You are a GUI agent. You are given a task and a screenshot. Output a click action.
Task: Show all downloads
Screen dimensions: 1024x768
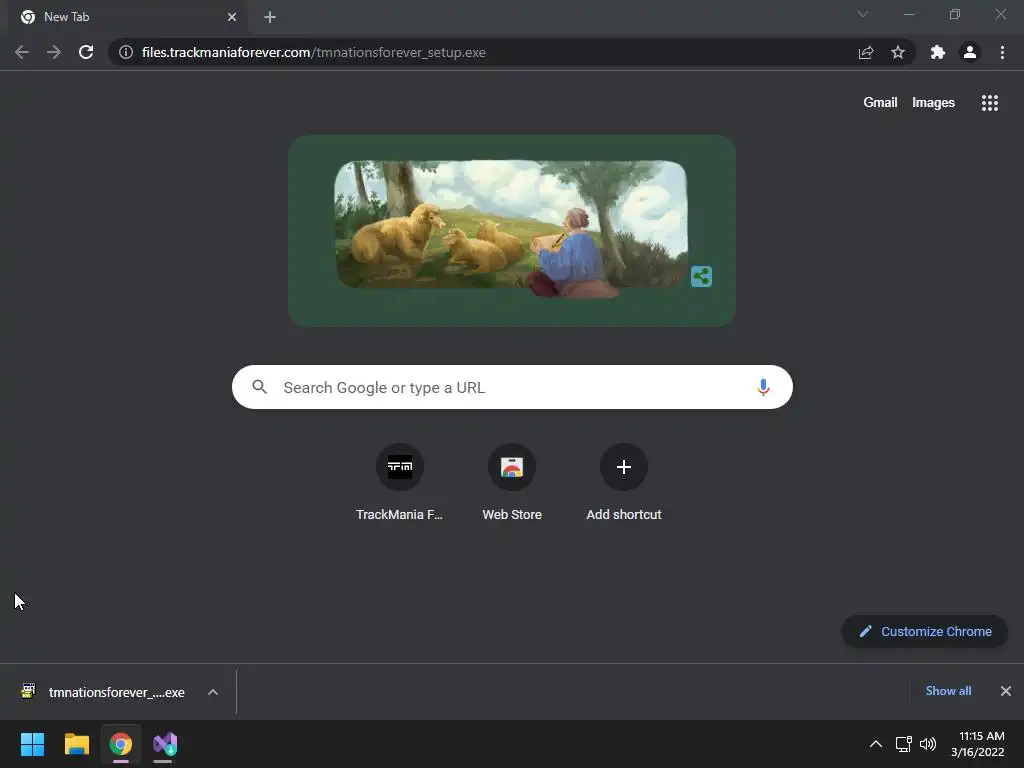pyautogui.click(x=948, y=691)
